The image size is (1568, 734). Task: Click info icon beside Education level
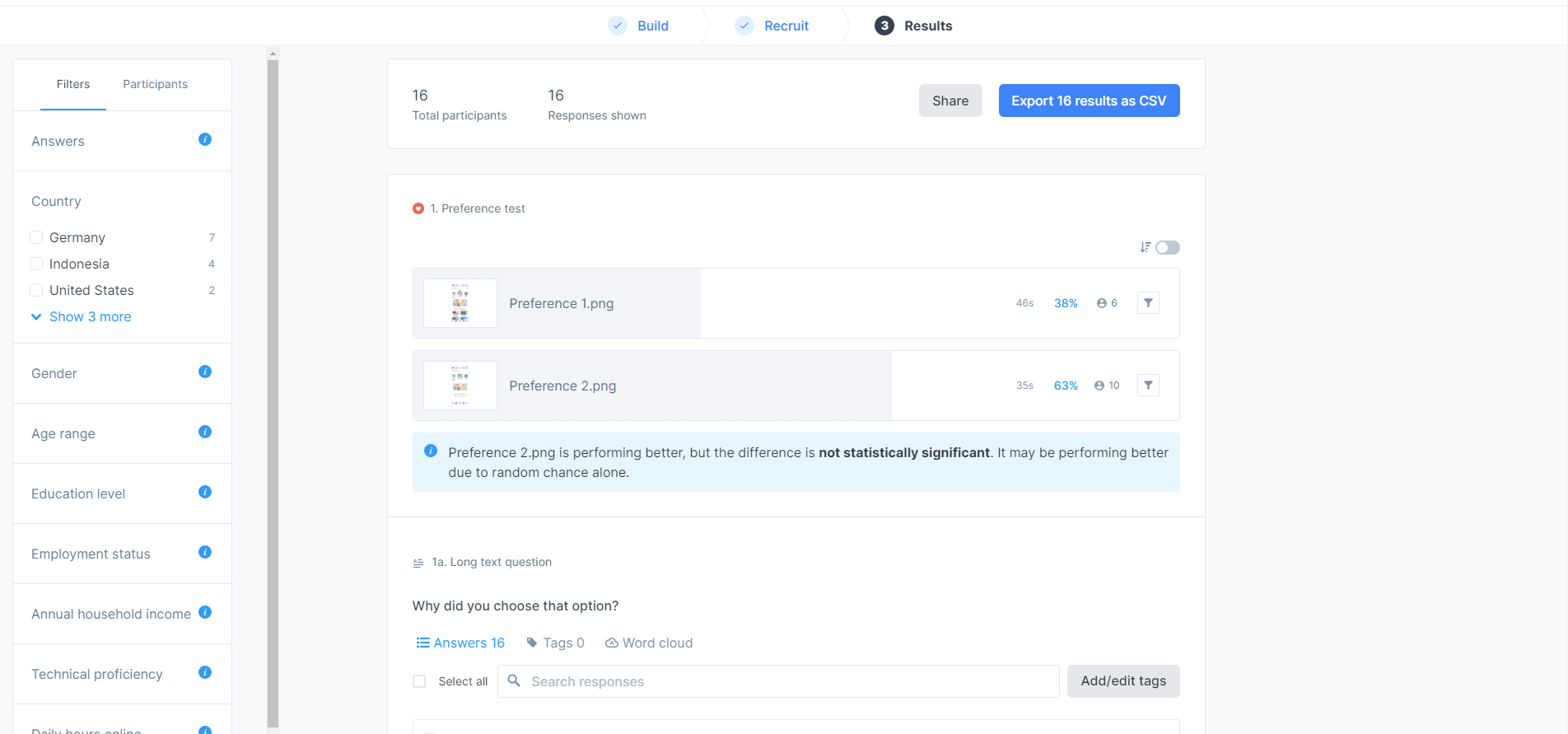pyautogui.click(x=205, y=493)
